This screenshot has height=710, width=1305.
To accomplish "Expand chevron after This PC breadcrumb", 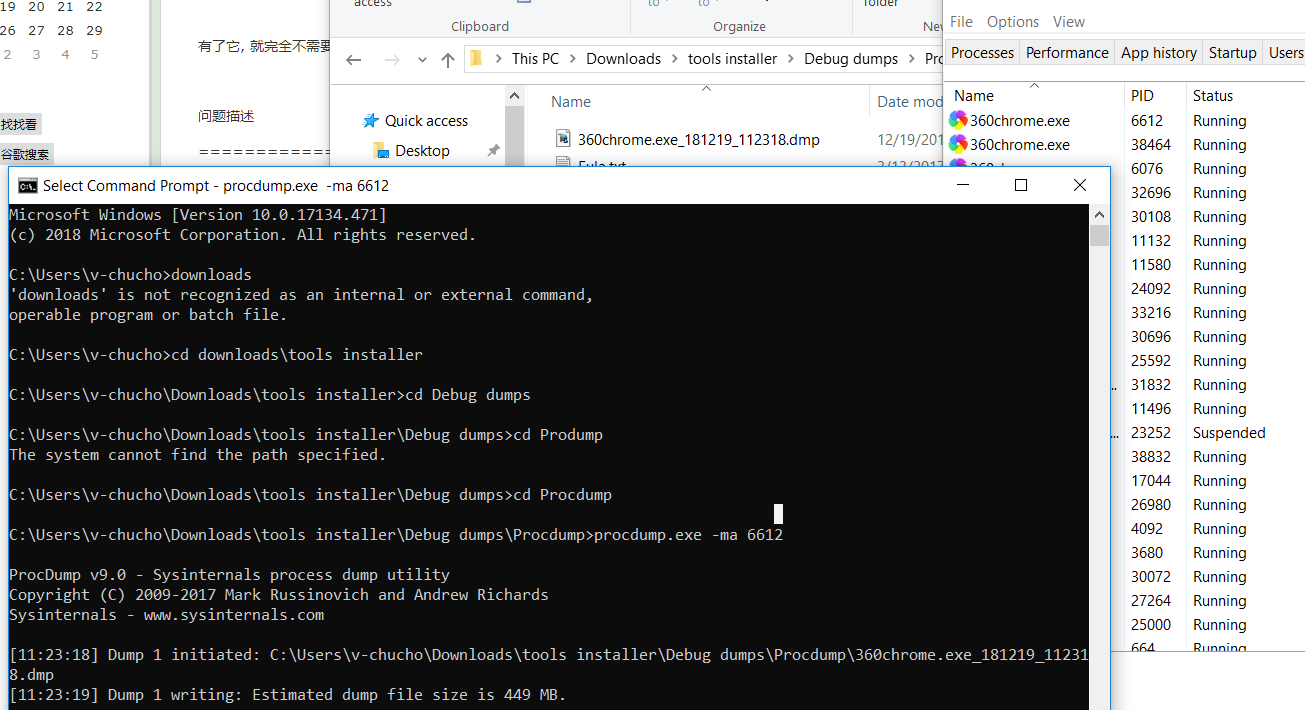I will [573, 59].
